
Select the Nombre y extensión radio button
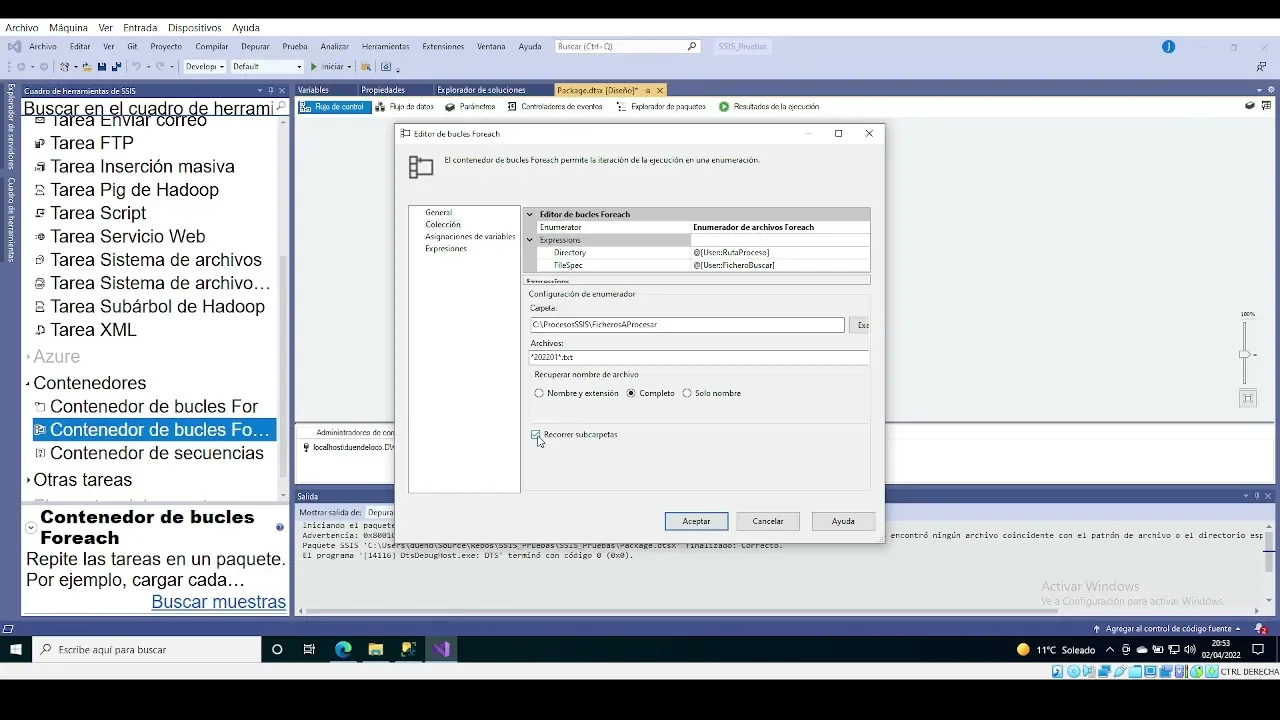click(x=539, y=393)
